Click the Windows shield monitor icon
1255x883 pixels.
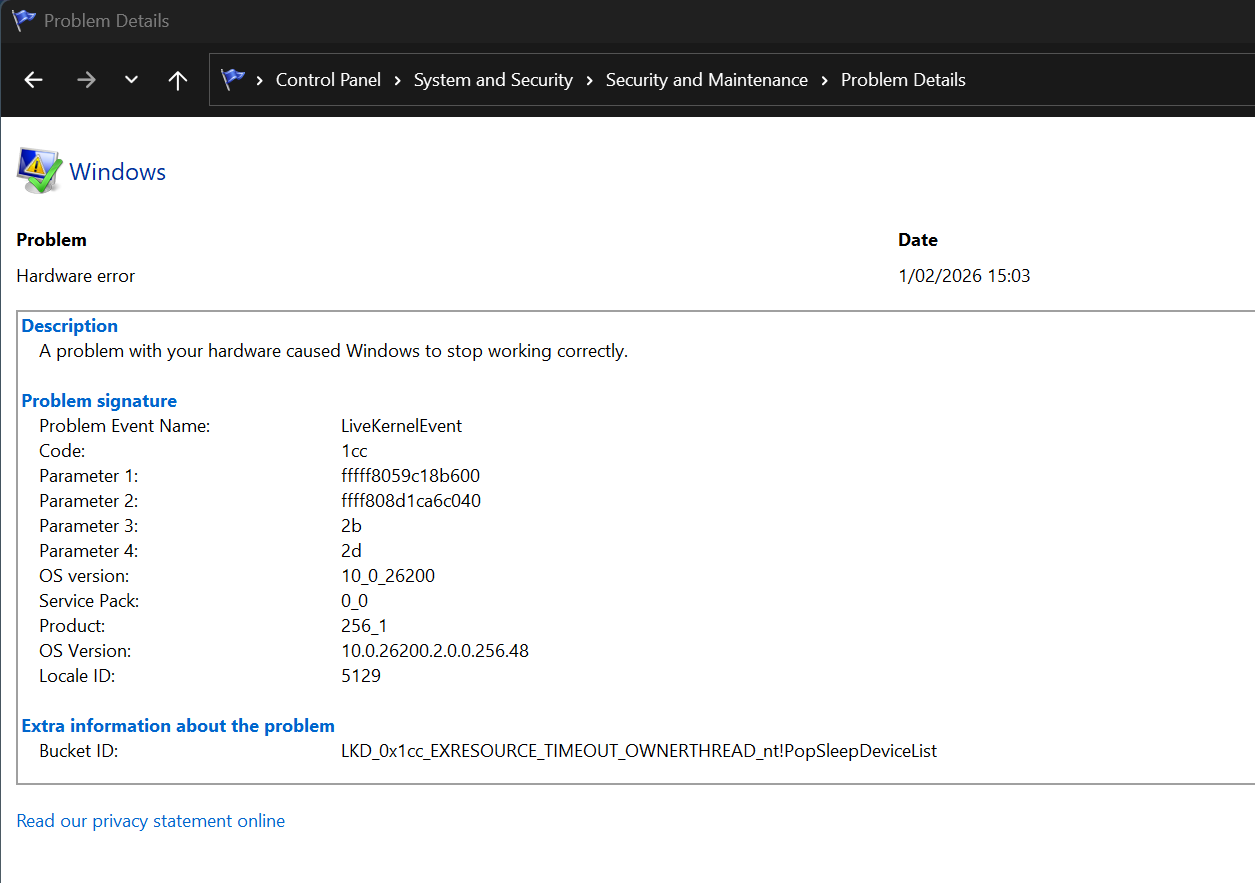click(x=39, y=171)
